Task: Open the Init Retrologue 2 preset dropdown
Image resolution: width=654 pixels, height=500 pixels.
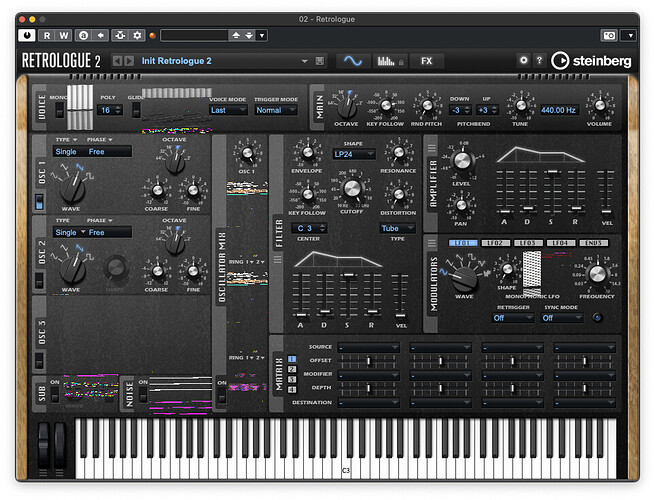Action: point(304,61)
